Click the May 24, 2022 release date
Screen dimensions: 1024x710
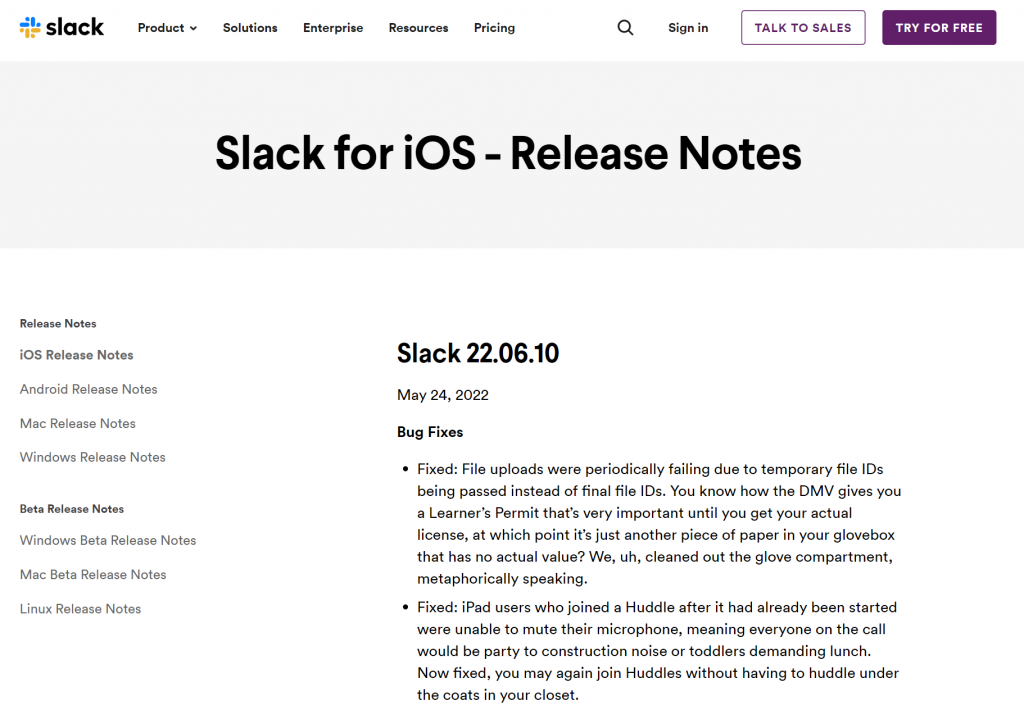coord(442,395)
